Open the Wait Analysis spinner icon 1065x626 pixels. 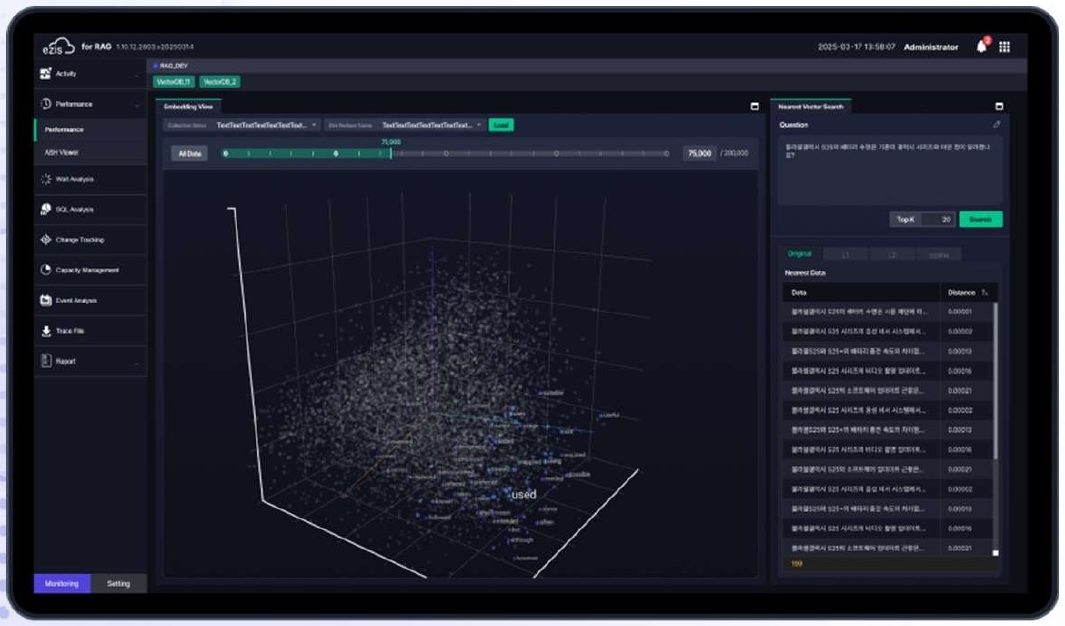(x=46, y=179)
